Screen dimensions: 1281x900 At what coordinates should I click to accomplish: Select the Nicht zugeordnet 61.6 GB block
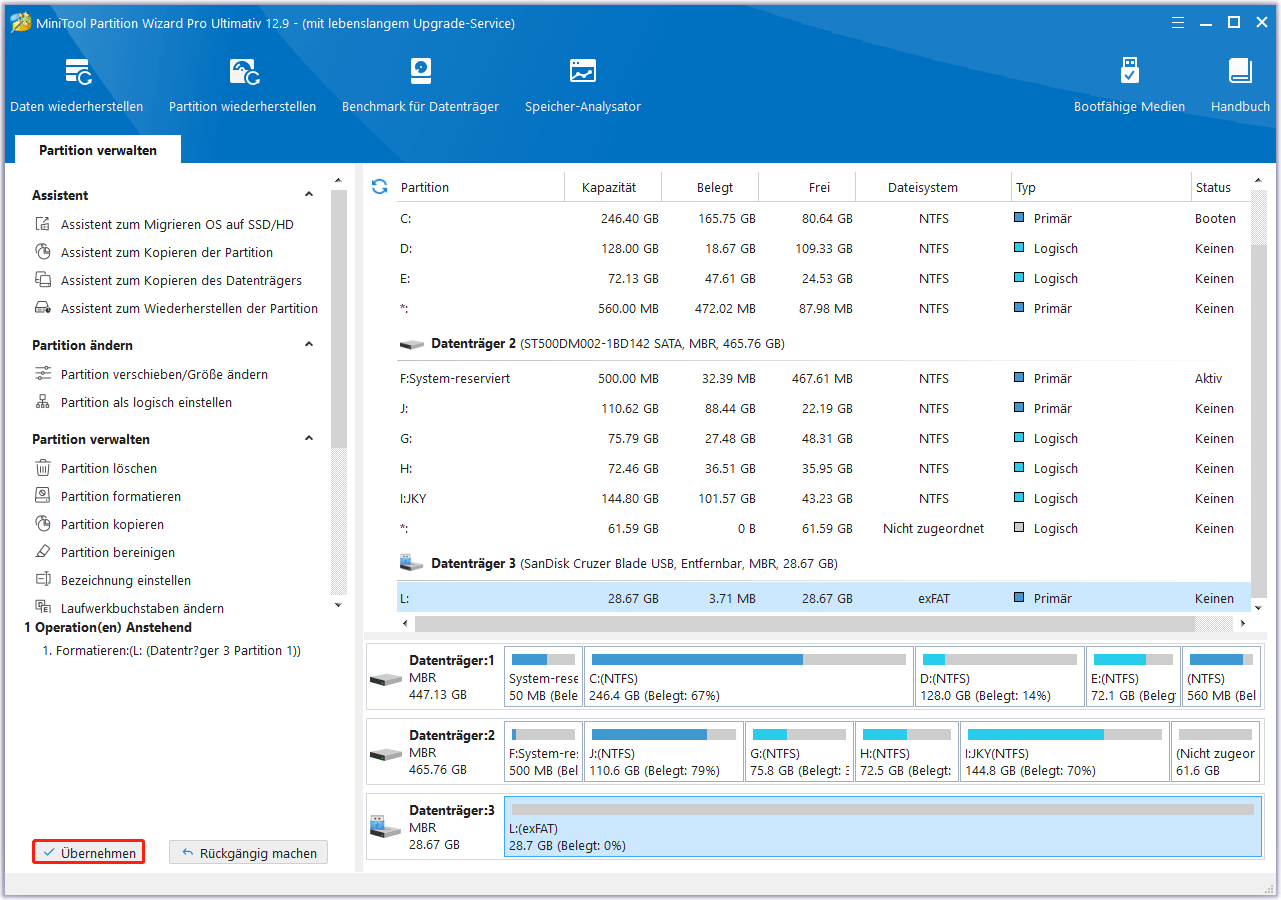(x=1215, y=753)
